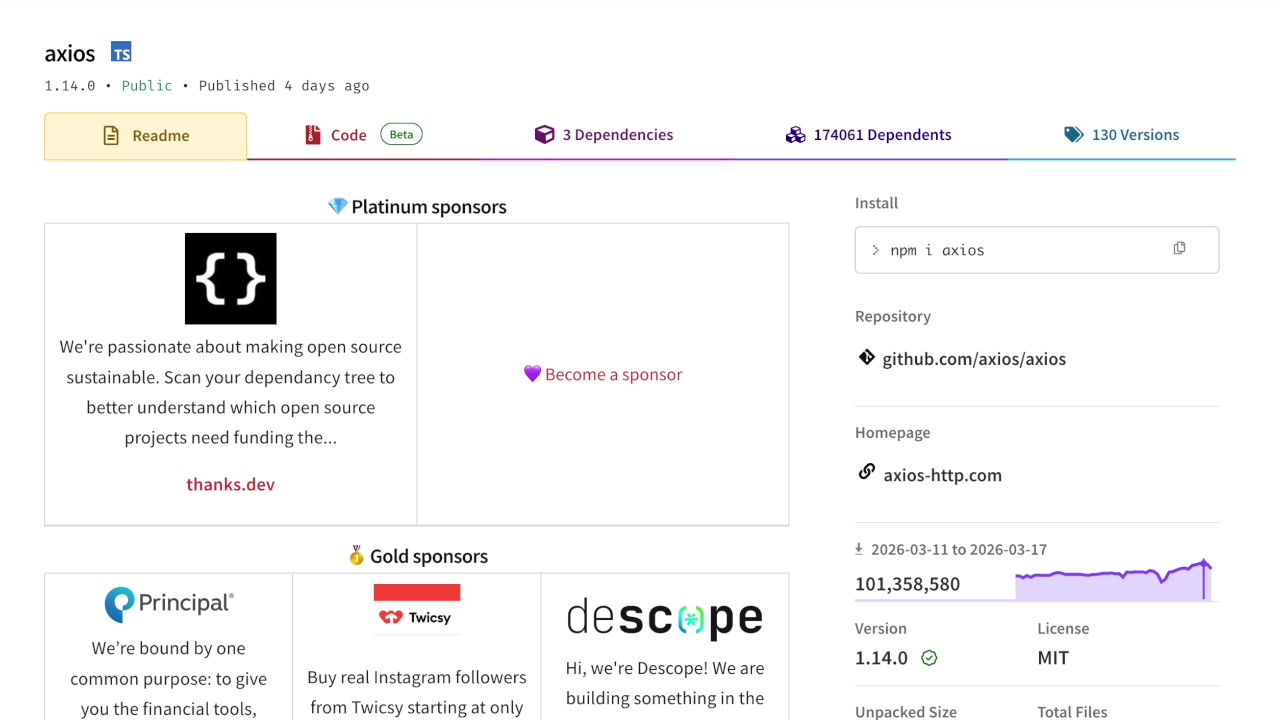
Task: Click the TypeScript badge next to axios
Action: click(120, 51)
